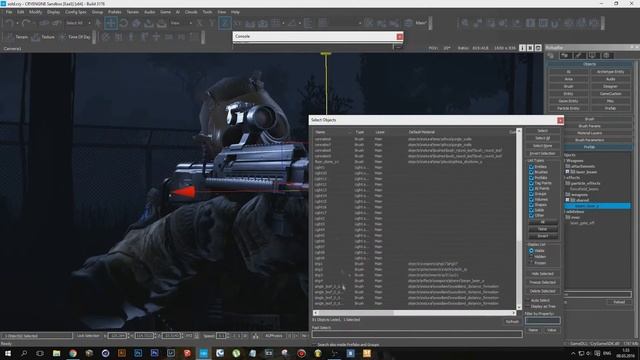Open Windows search from the taskbar

click(24, 353)
